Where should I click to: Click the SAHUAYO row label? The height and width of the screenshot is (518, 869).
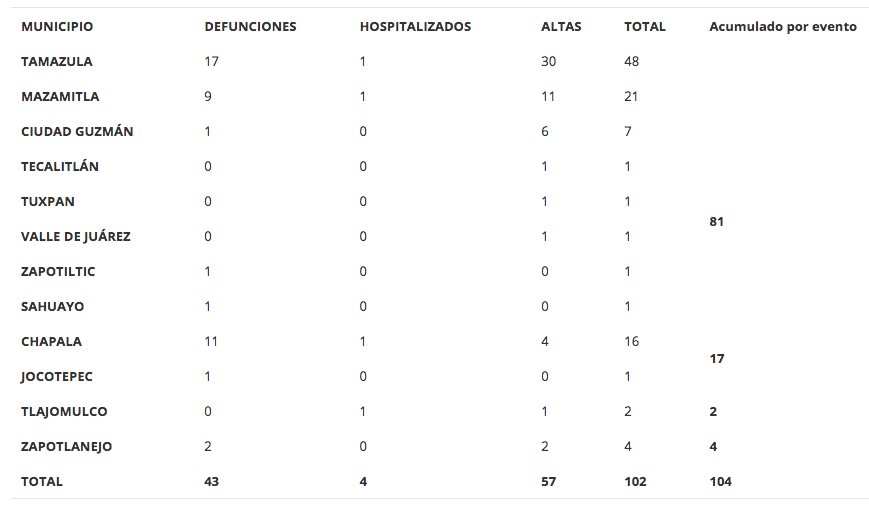[52, 307]
